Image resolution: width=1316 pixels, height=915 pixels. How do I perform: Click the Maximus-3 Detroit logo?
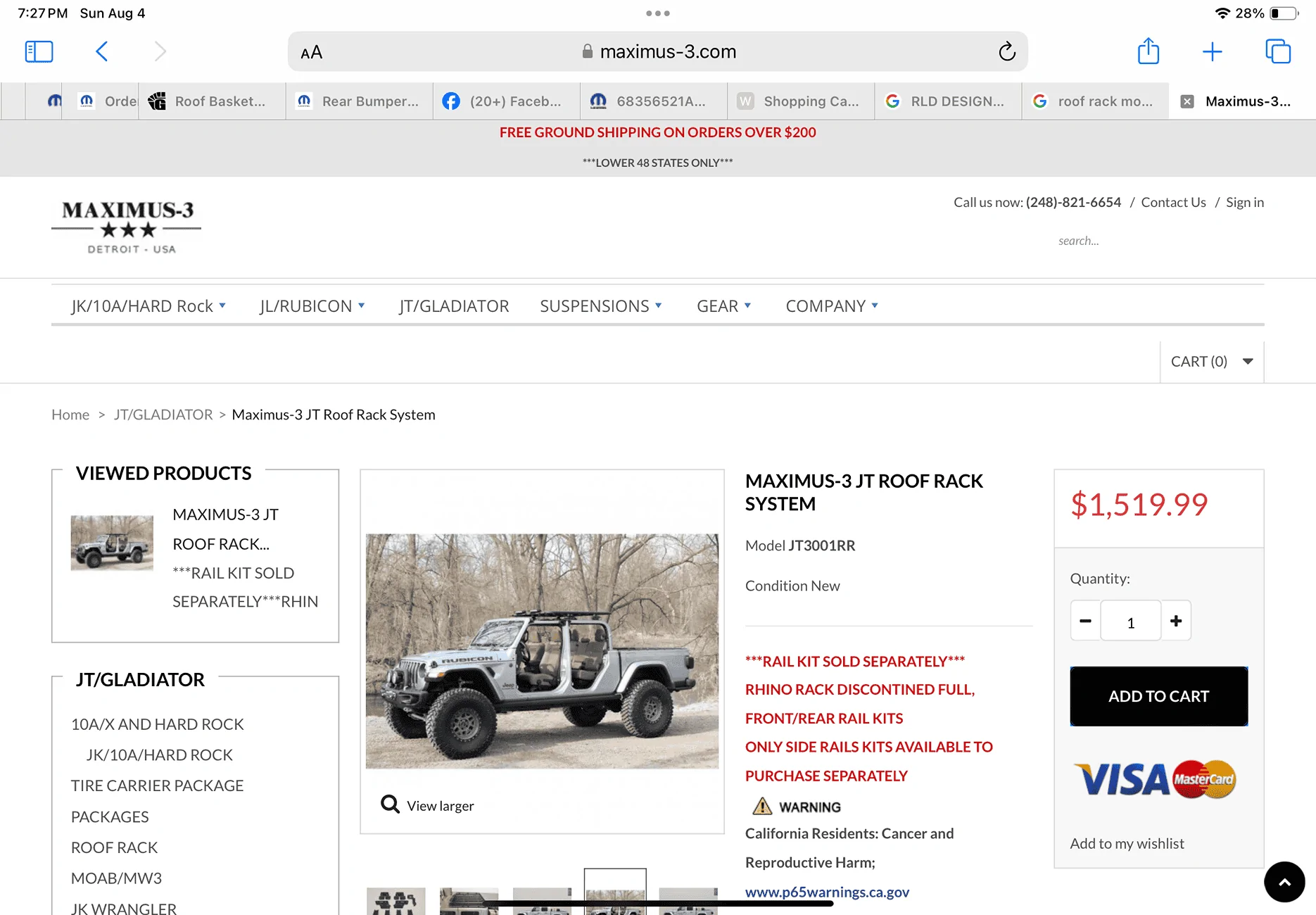127,227
